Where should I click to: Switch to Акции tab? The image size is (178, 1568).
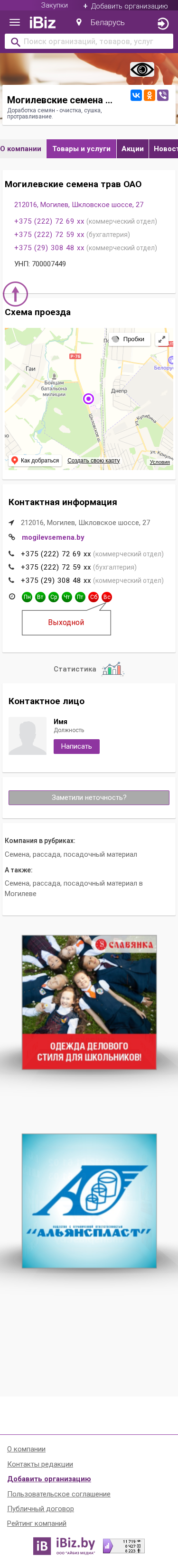[x=133, y=148]
